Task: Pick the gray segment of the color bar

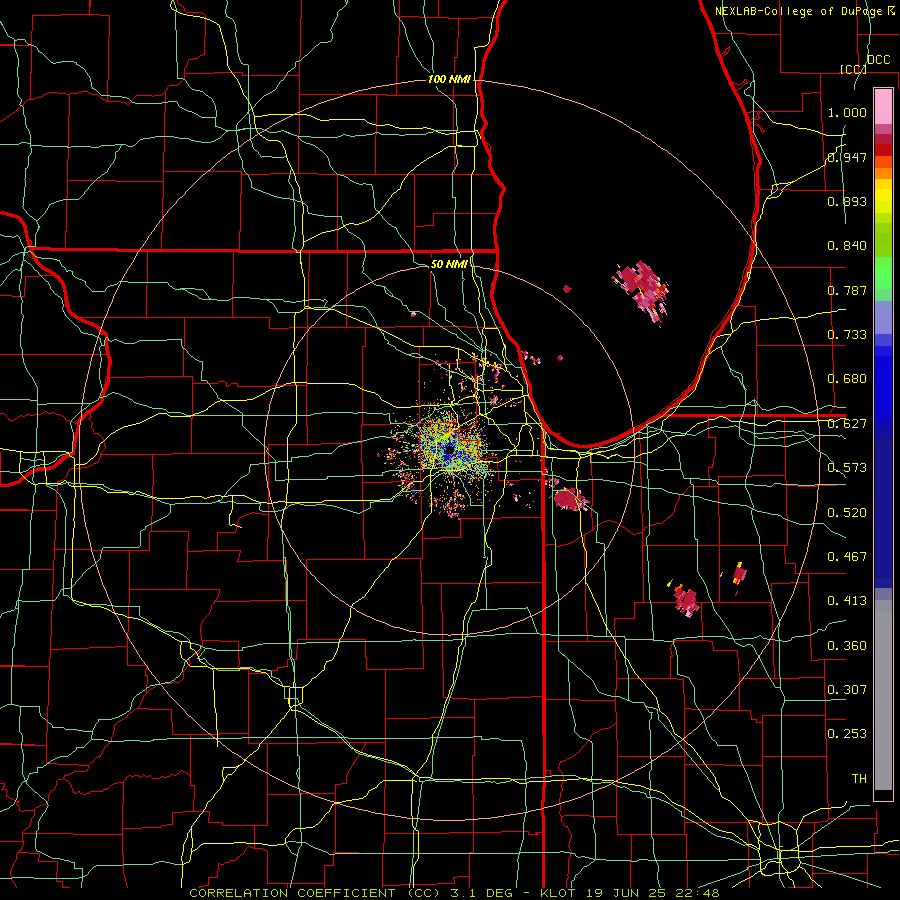Action: coord(883,695)
